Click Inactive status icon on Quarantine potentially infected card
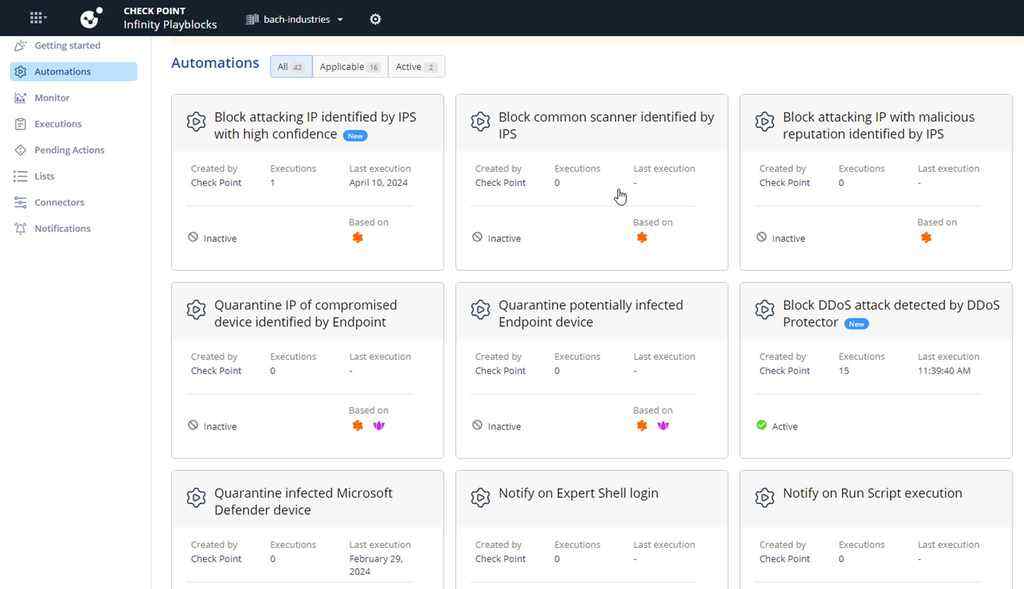Image resolution: width=1024 pixels, height=589 pixels. coord(477,425)
